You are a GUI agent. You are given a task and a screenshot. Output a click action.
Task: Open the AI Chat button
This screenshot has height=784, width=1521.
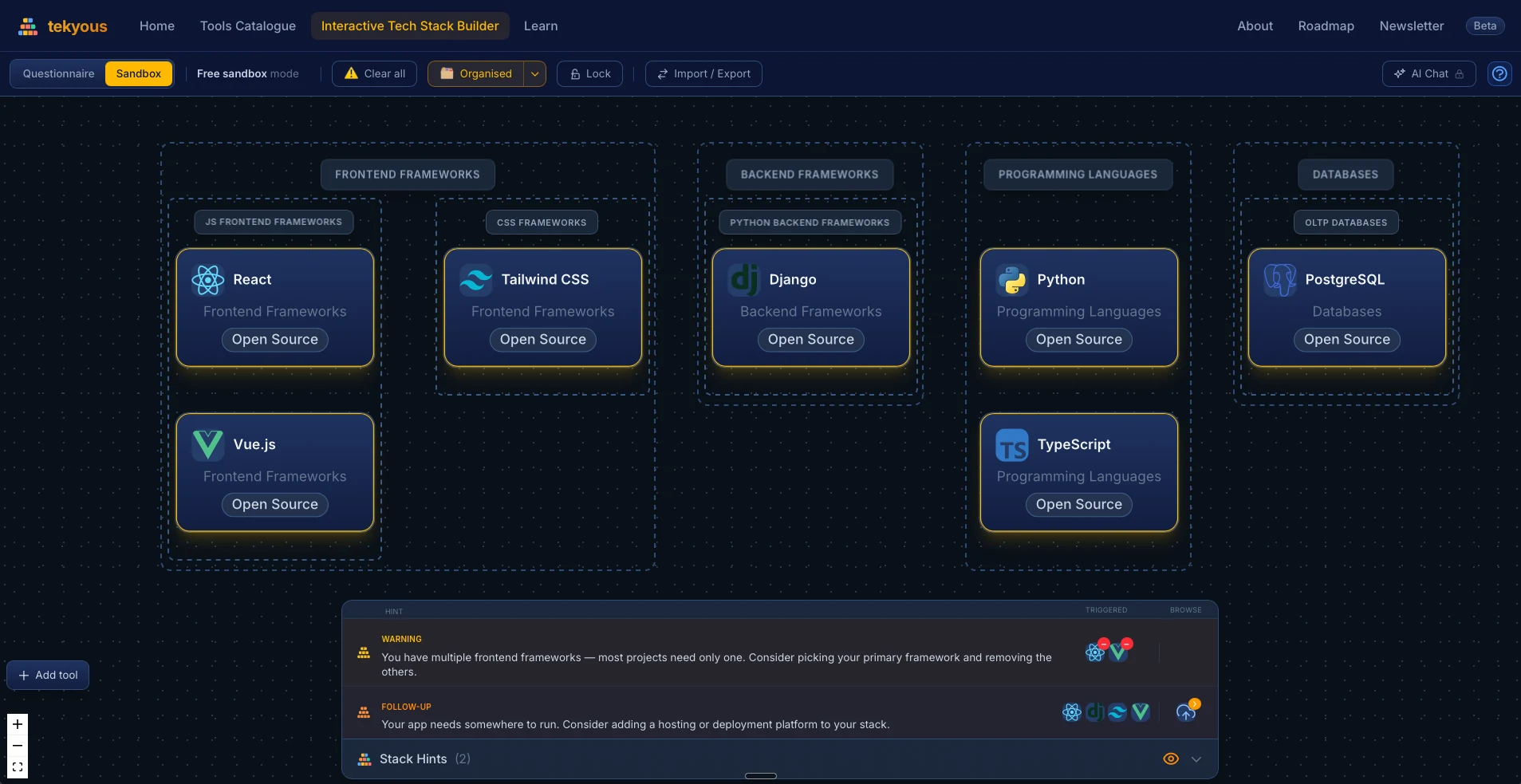[1428, 73]
